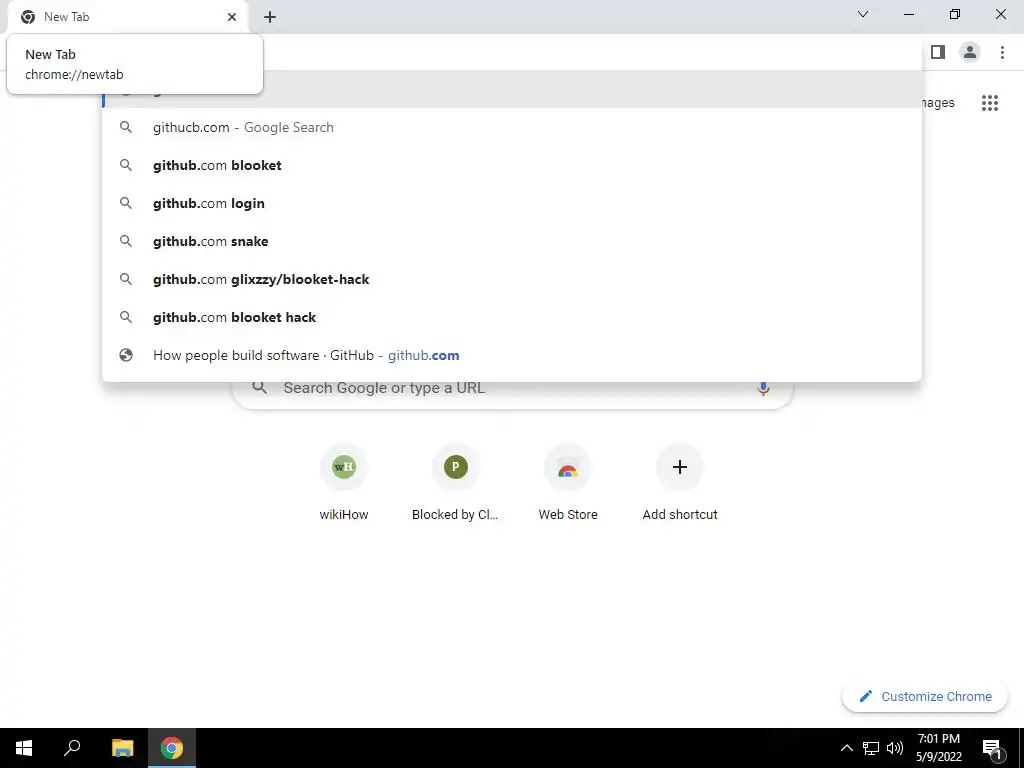Image resolution: width=1024 pixels, height=768 pixels.
Task: Select the New Tab browser tab
Action: 127,17
